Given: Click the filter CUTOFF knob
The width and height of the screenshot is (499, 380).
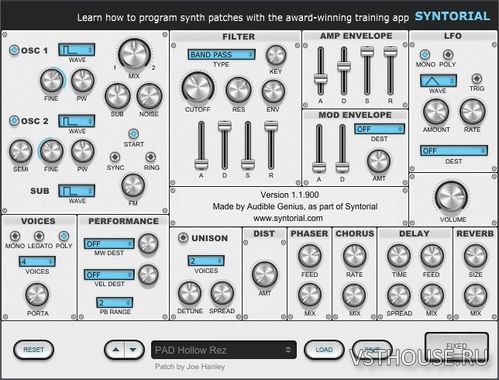Looking at the screenshot, I should (197, 88).
